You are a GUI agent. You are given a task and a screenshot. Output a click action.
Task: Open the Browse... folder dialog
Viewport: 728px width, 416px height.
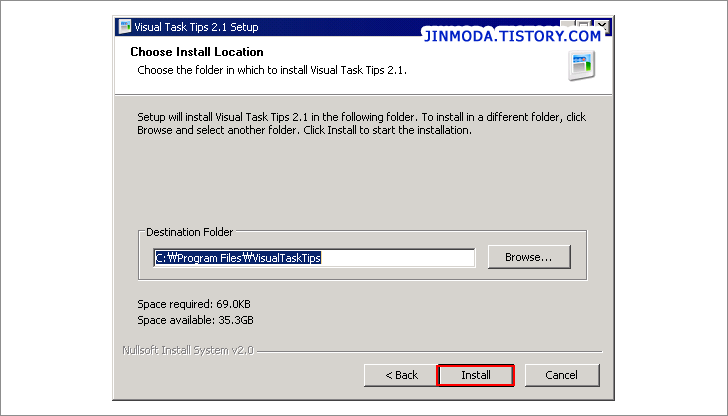(529, 257)
